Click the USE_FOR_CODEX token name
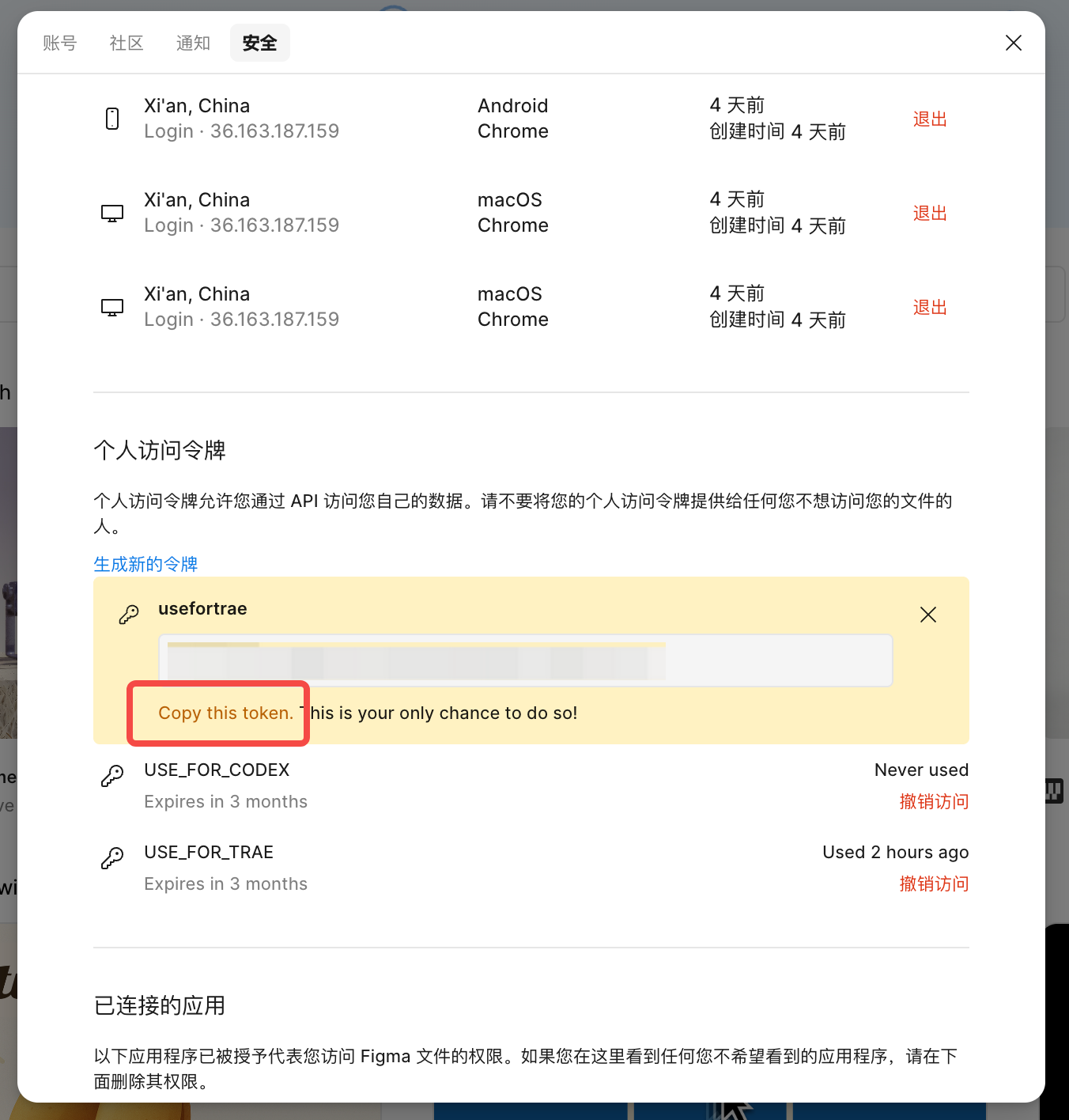1069x1120 pixels. pos(217,770)
